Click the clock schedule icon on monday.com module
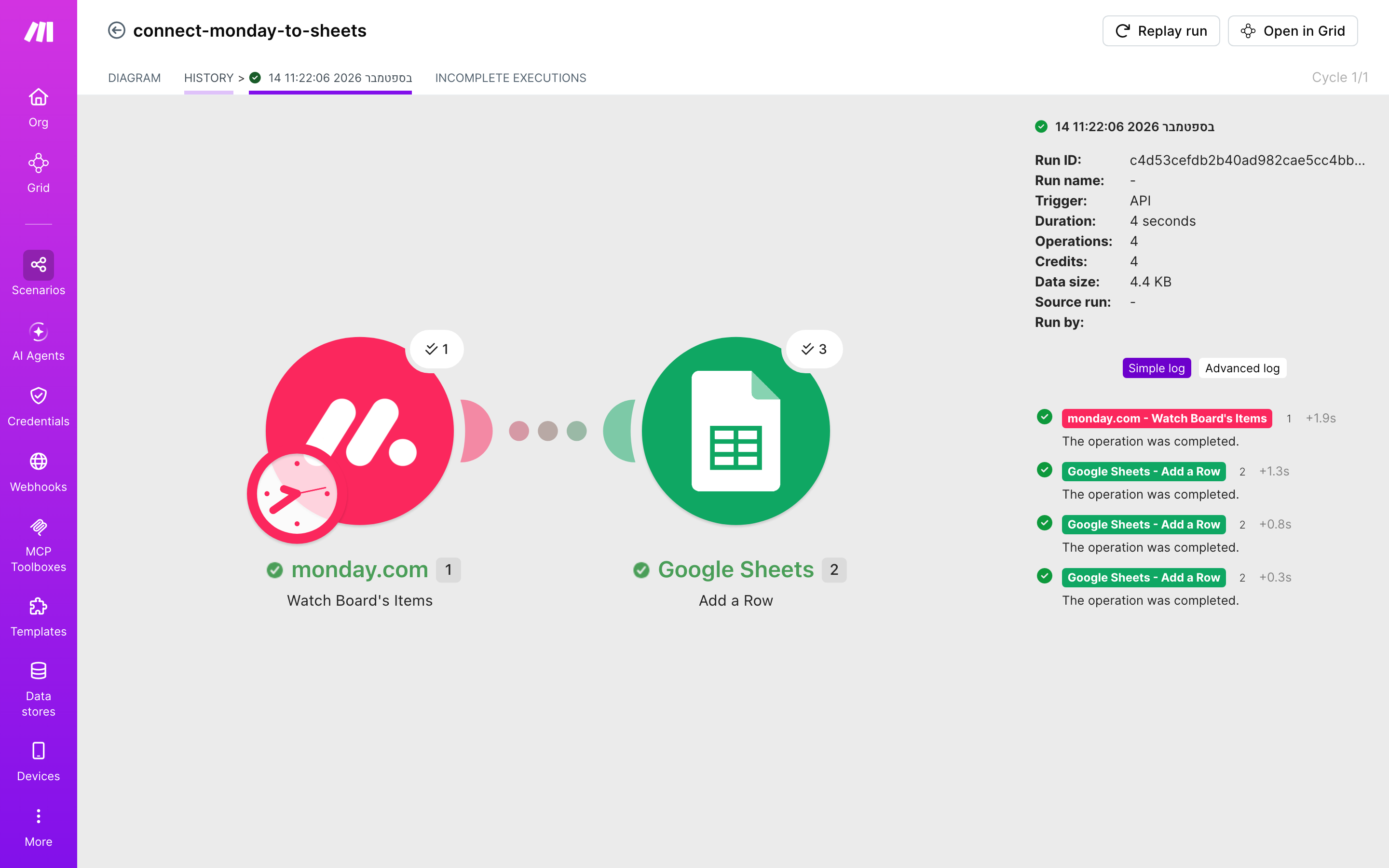 pyautogui.click(x=297, y=494)
